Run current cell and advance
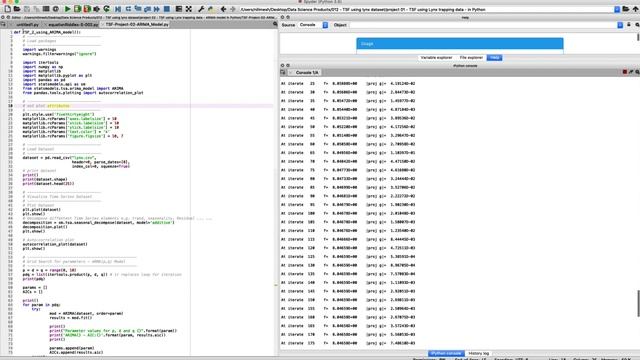Screen dimensions: 640x360 point(87,9)
